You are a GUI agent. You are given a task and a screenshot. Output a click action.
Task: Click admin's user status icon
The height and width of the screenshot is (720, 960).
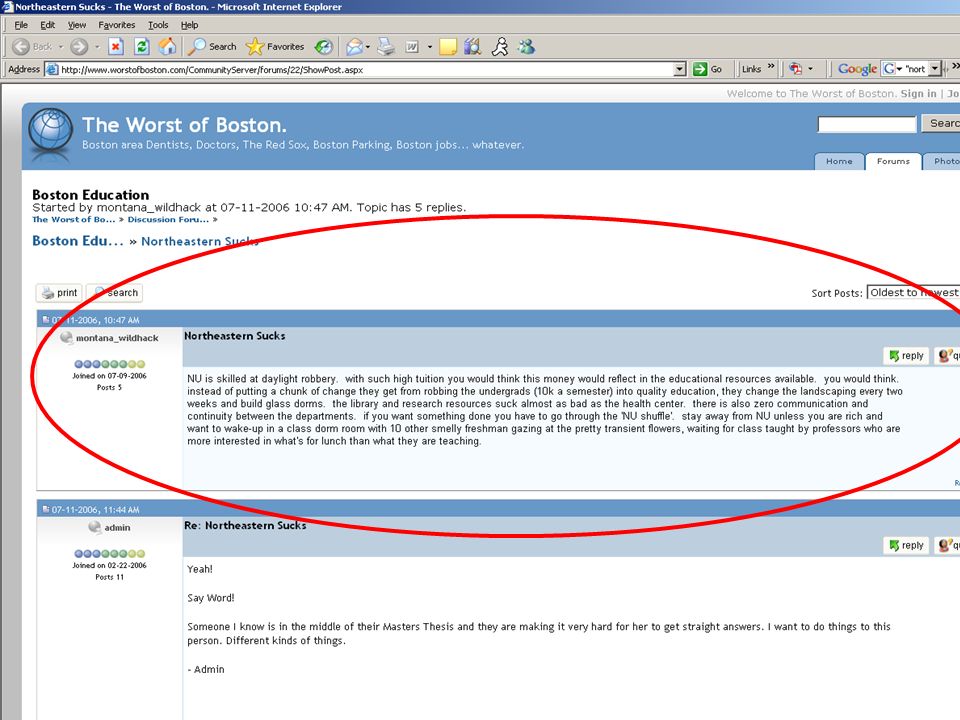[x=94, y=527]
